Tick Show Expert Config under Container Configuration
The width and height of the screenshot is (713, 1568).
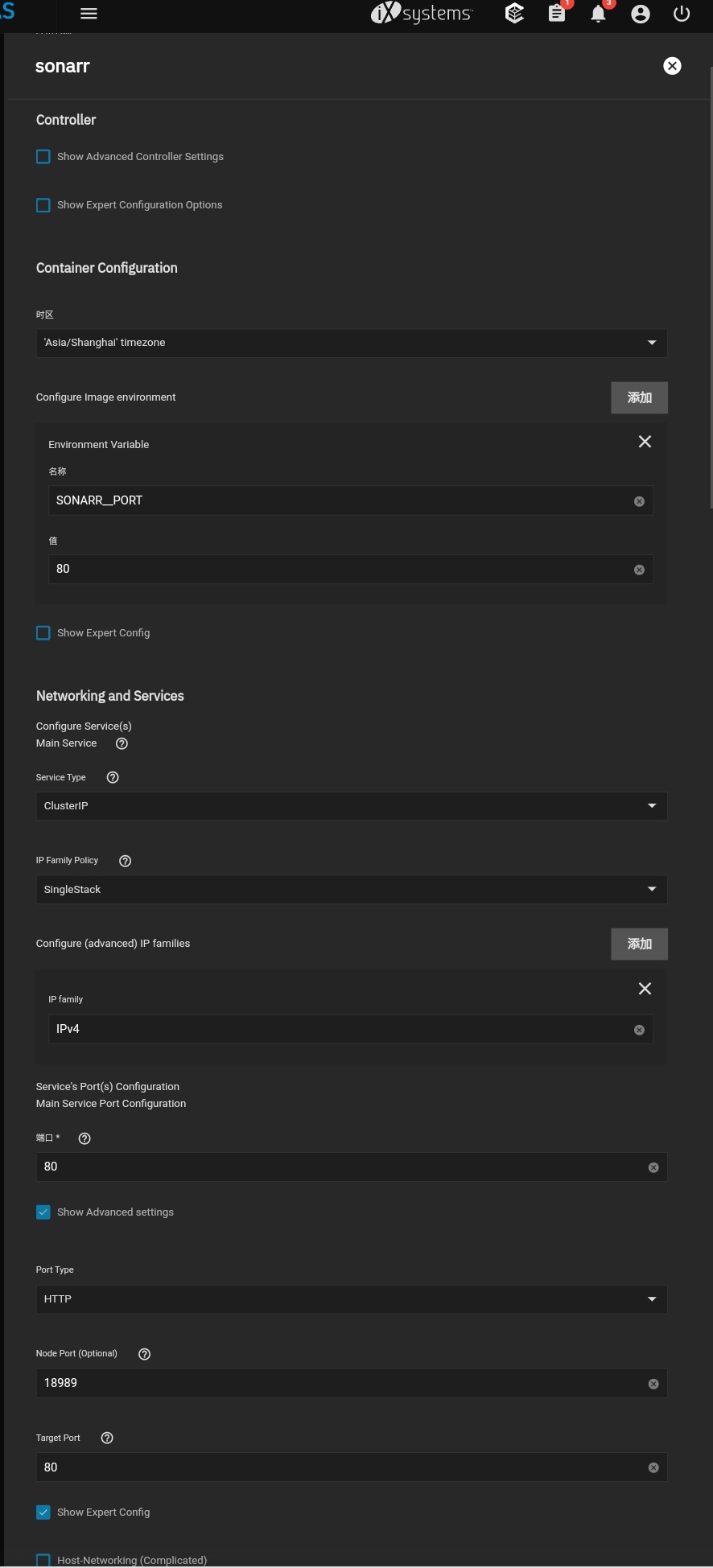43,633
